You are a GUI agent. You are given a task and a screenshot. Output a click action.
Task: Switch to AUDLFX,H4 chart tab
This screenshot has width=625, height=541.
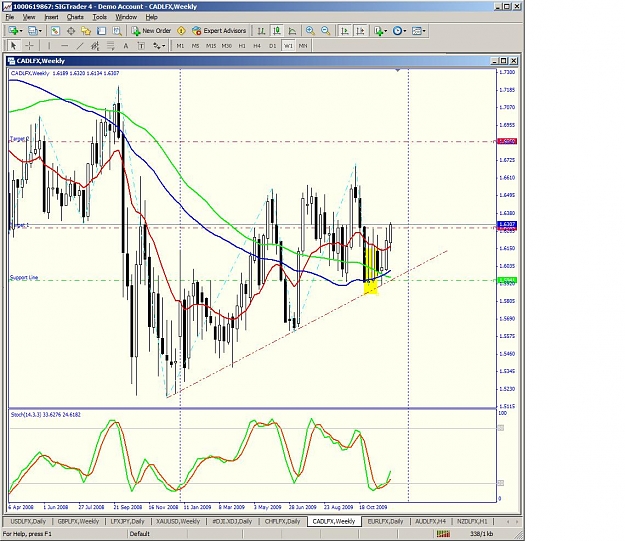point(431,521)
